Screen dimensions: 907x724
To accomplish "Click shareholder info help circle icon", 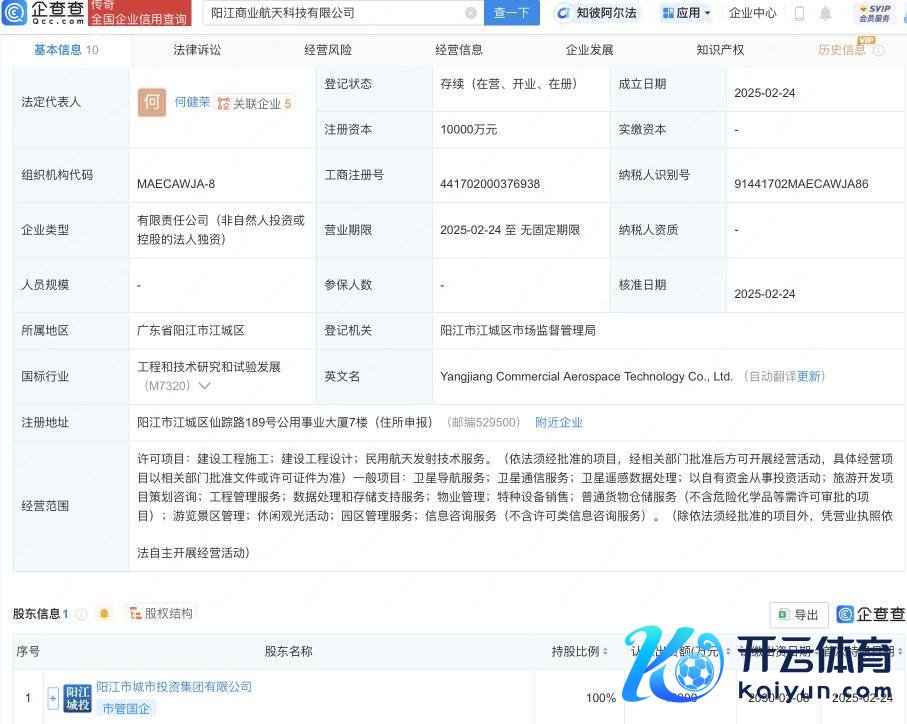I will pyautogui.click(x=81, y=614).
